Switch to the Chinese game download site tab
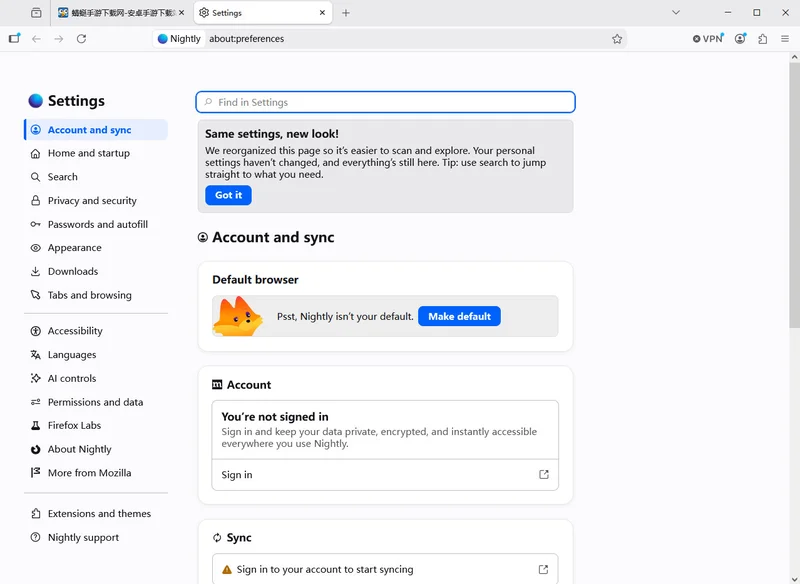Viewport: 800px width, 584px height. [x=121, y=13]
